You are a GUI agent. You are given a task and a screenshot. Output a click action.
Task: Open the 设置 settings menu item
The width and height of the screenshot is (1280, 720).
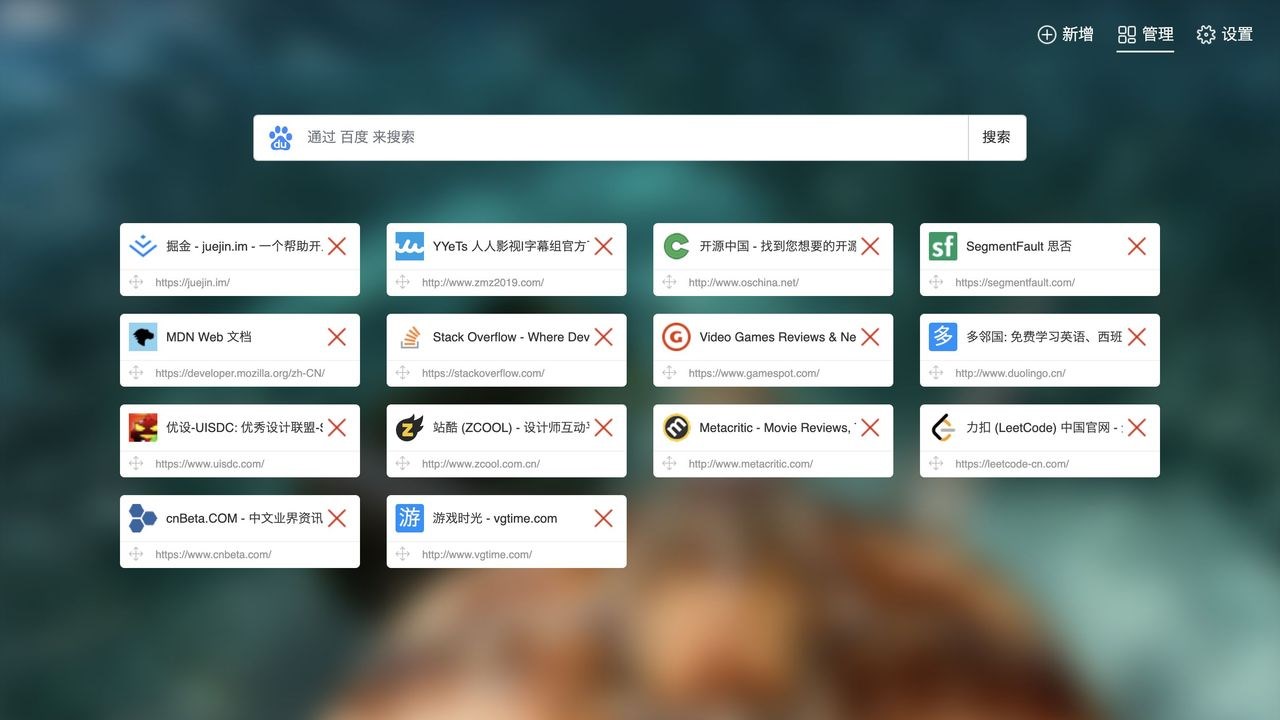1225,35
